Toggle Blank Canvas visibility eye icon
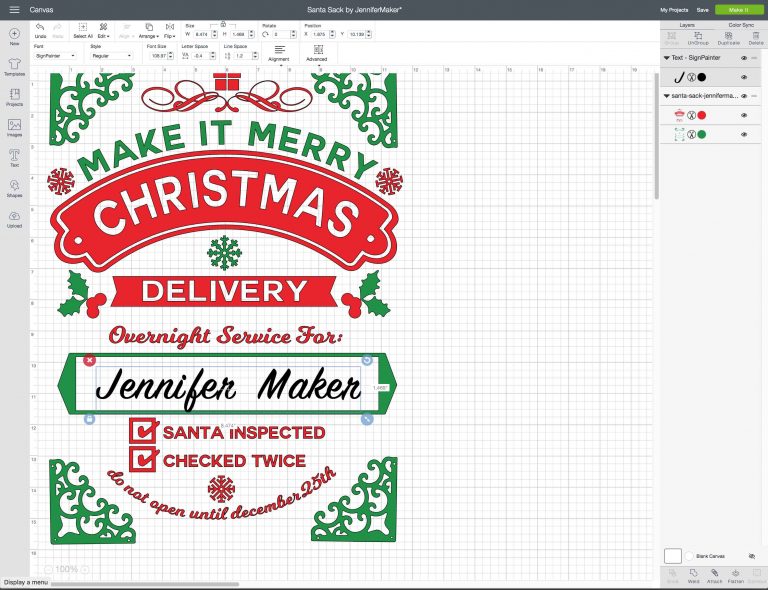This screenshot has height=590, width=768. [x=752, y=556]
